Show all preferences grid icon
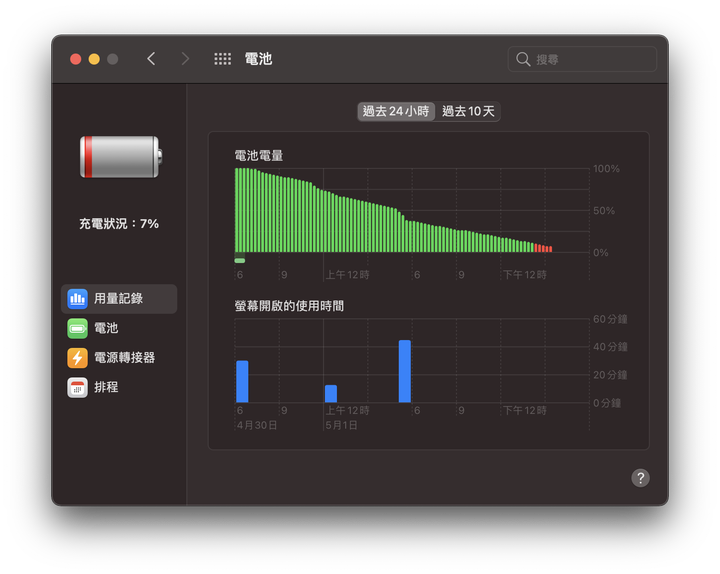The width and height of the screenshot is (720, 574). tap(223, 59)
